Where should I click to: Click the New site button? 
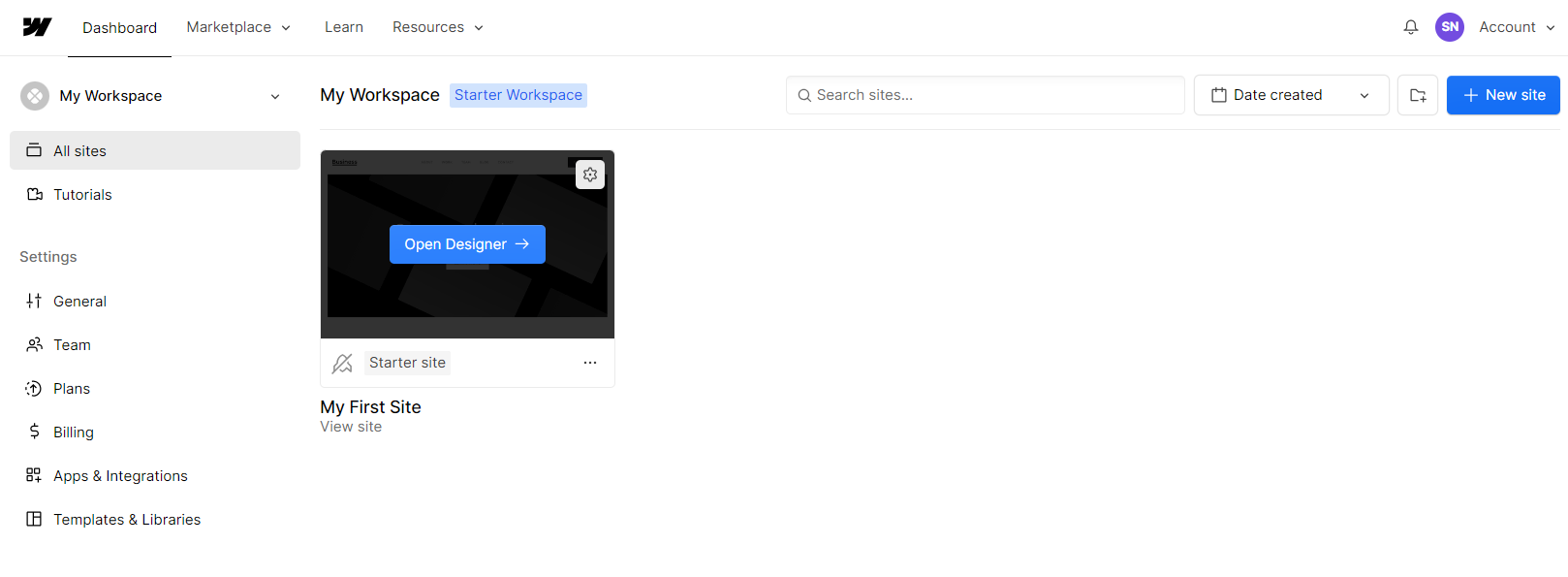[x=1503, y=95]
